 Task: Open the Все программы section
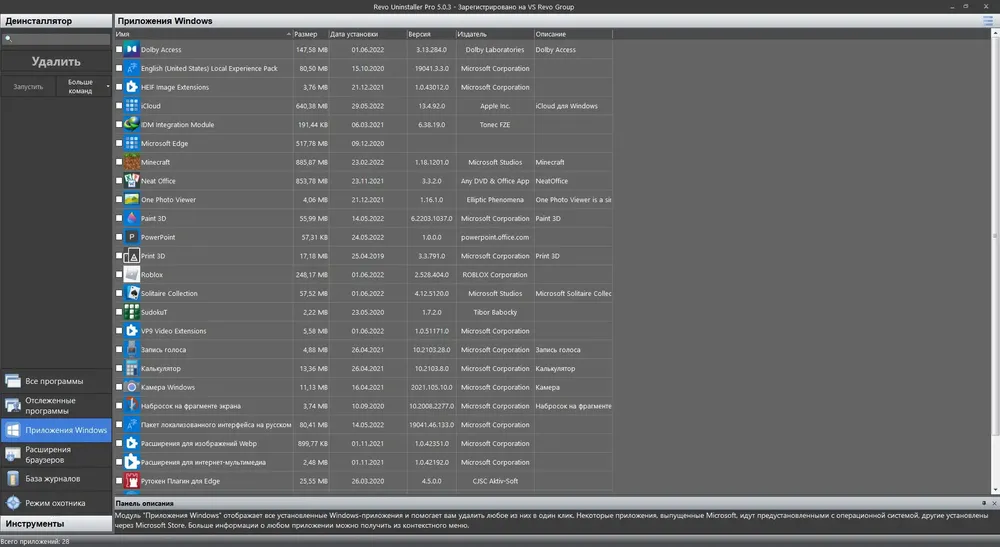click(x=56, y=381)
